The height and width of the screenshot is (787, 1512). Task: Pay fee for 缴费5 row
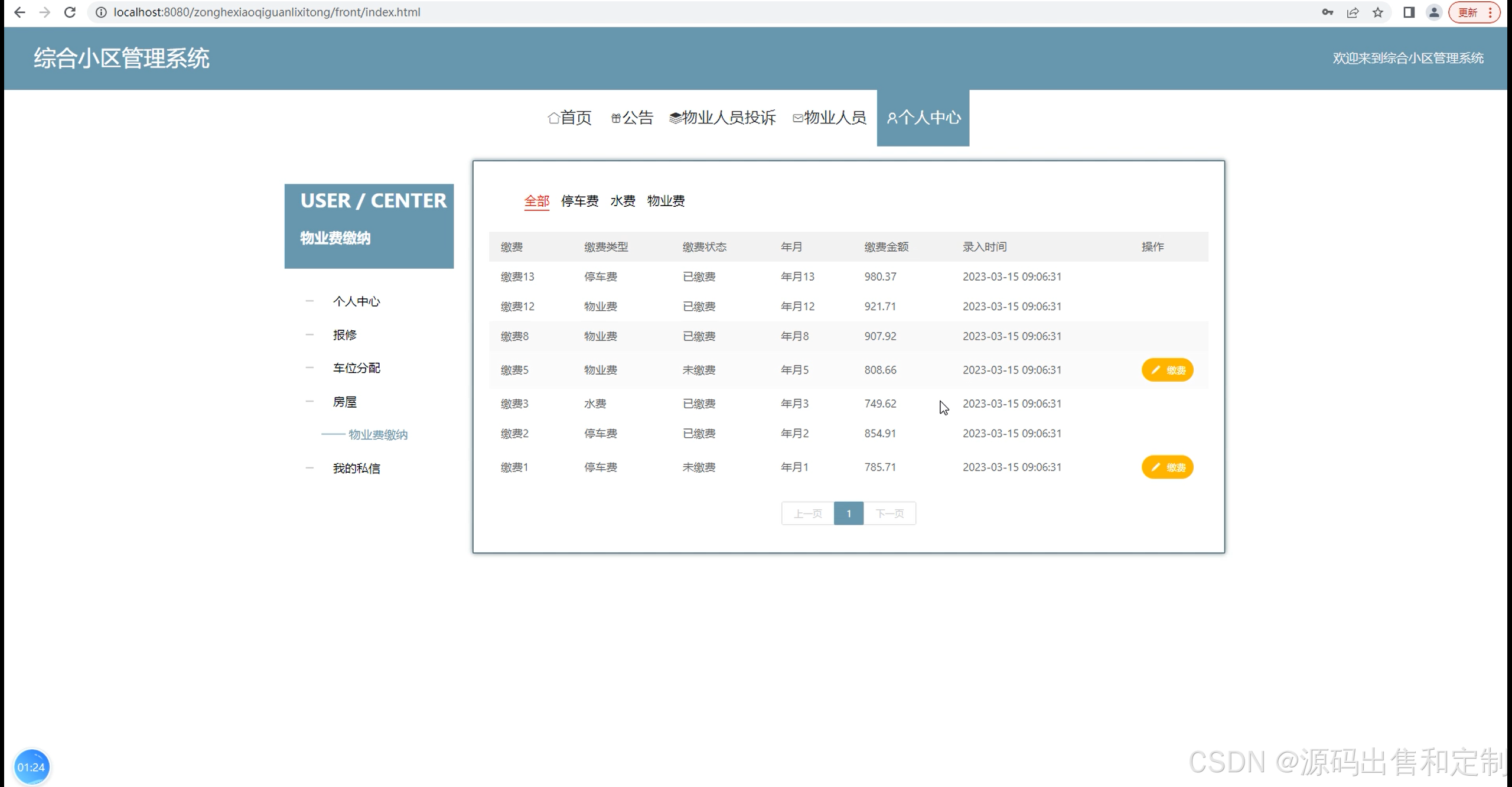(x=1167, y=370)
